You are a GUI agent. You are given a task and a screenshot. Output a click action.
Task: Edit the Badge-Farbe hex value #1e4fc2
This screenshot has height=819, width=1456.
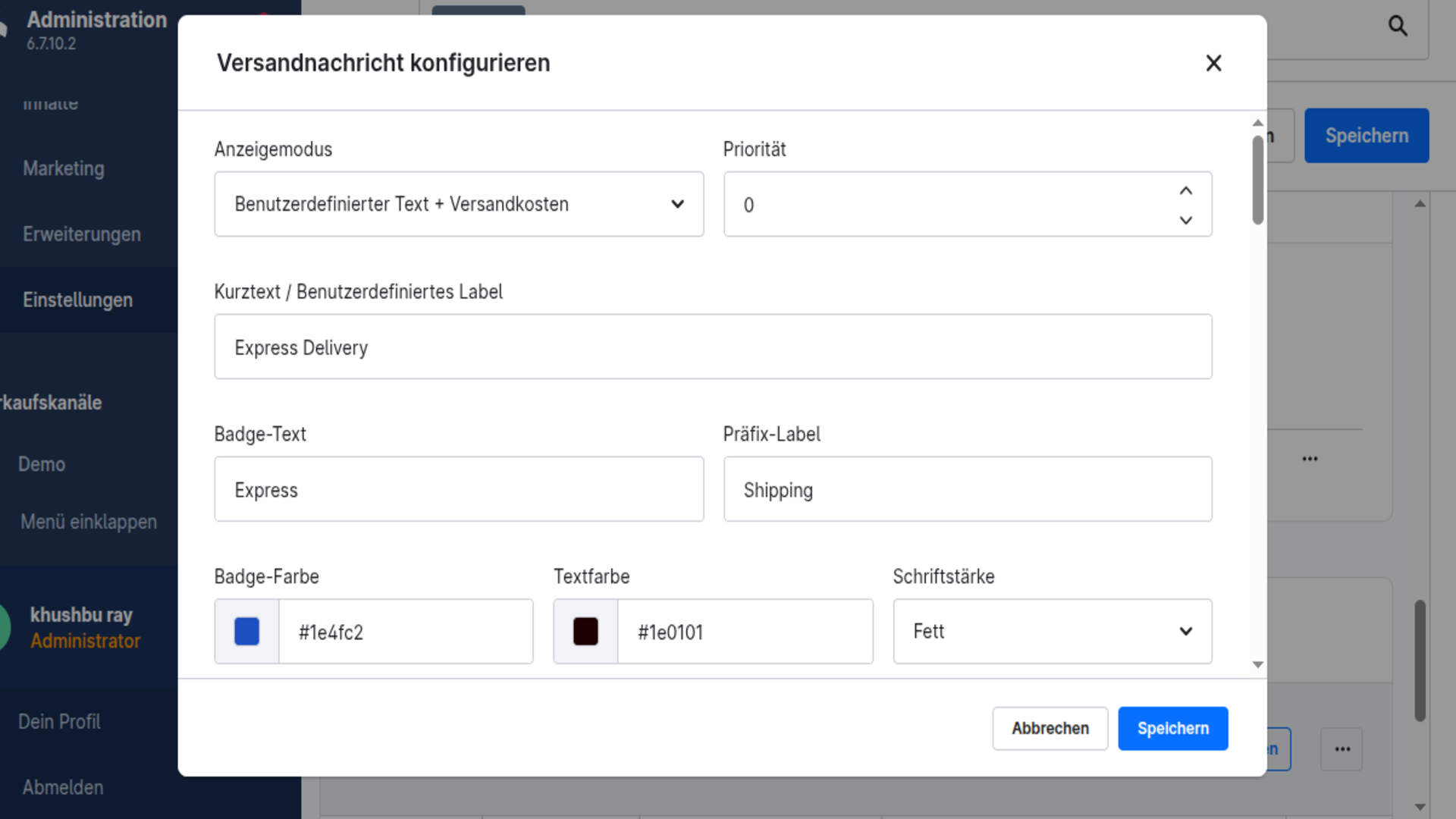(x=406, y=632)
